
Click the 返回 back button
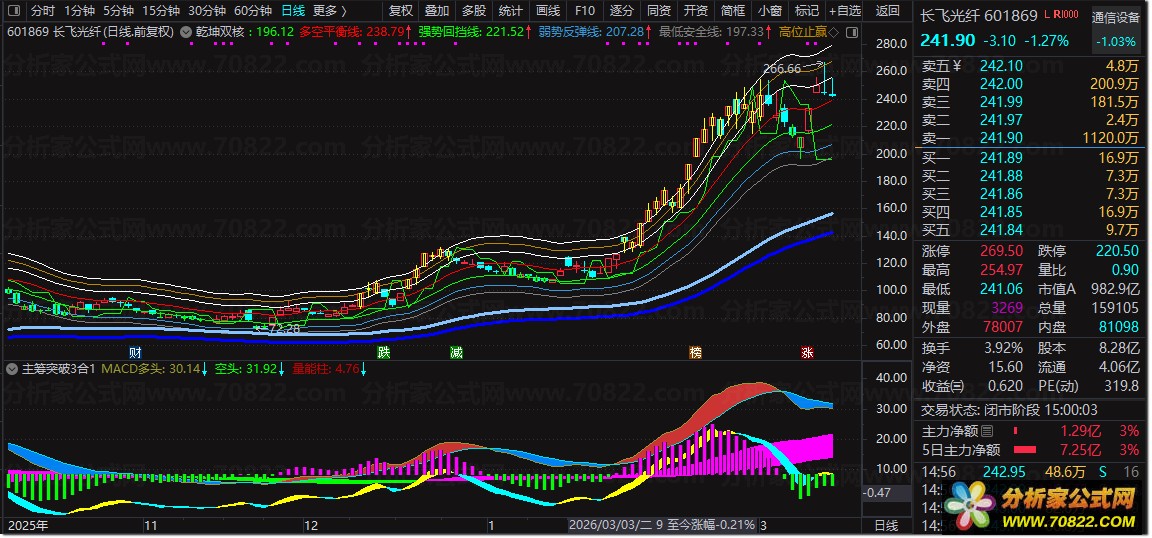pyautogui.click(x=888, y=10)
